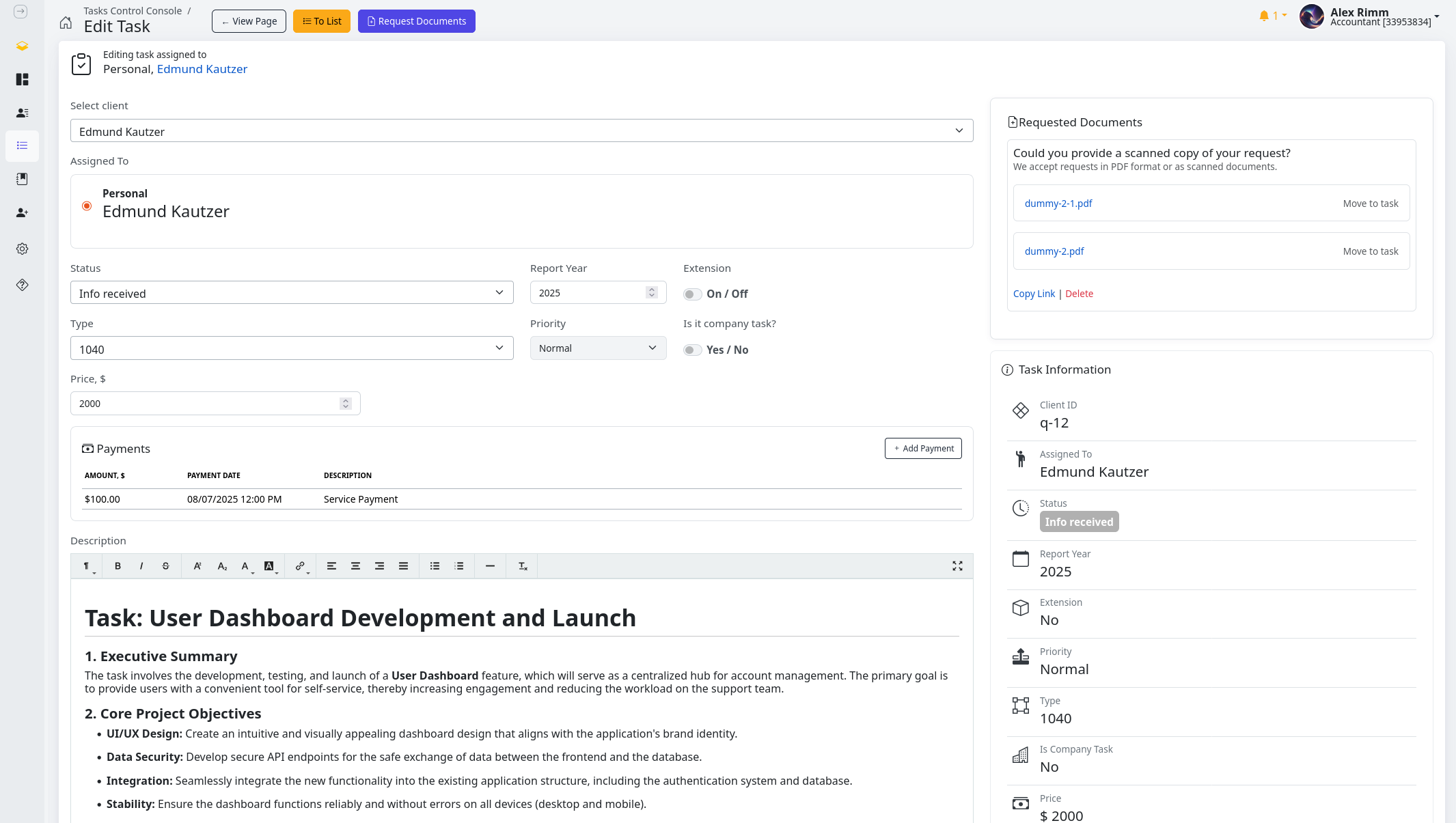Expand the Priority dropdown
Image resolution: width=1456 pixels, height=823 pixels.
pos(598,348)
